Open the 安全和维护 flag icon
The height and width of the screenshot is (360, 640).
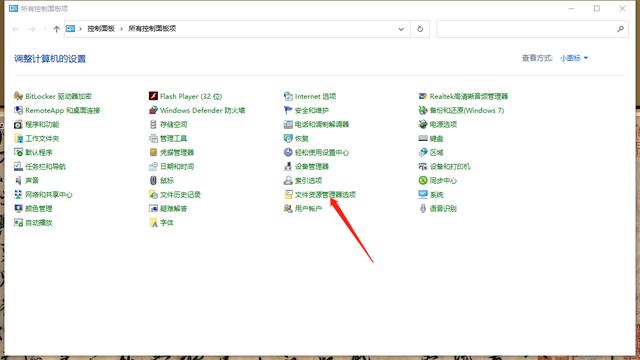(288, 110)
